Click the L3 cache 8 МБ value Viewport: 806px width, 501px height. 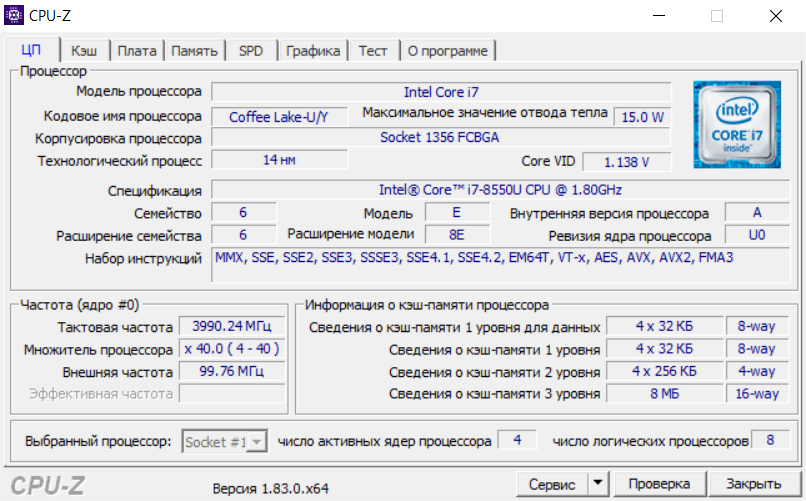tap(665, 394)
